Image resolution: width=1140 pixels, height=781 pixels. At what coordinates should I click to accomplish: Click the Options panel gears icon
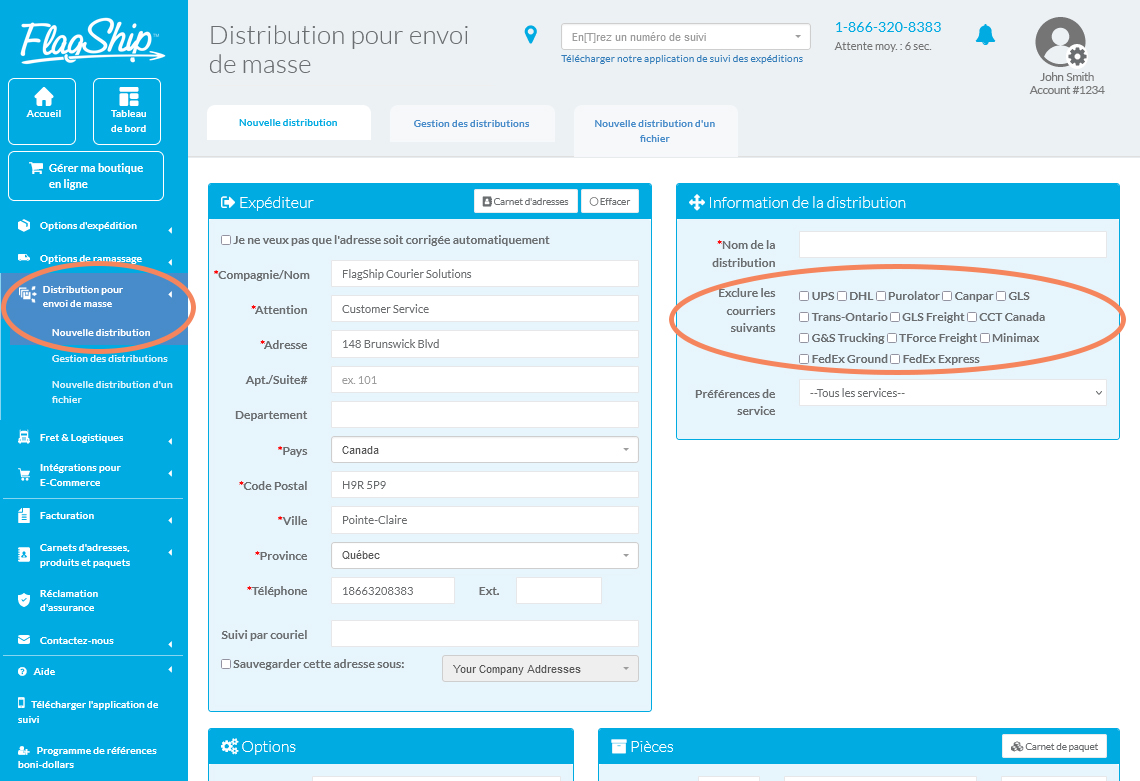(231, 746)
